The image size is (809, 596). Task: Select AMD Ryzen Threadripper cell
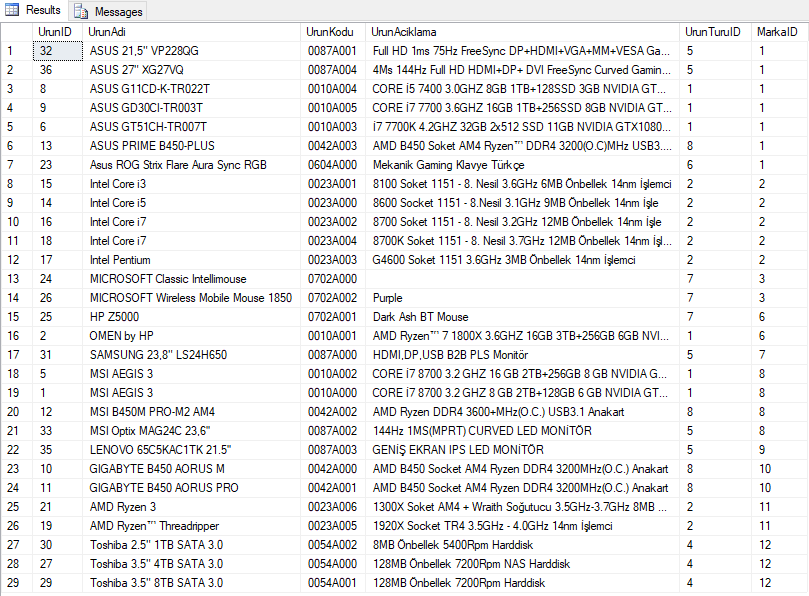tap(191, 526)
